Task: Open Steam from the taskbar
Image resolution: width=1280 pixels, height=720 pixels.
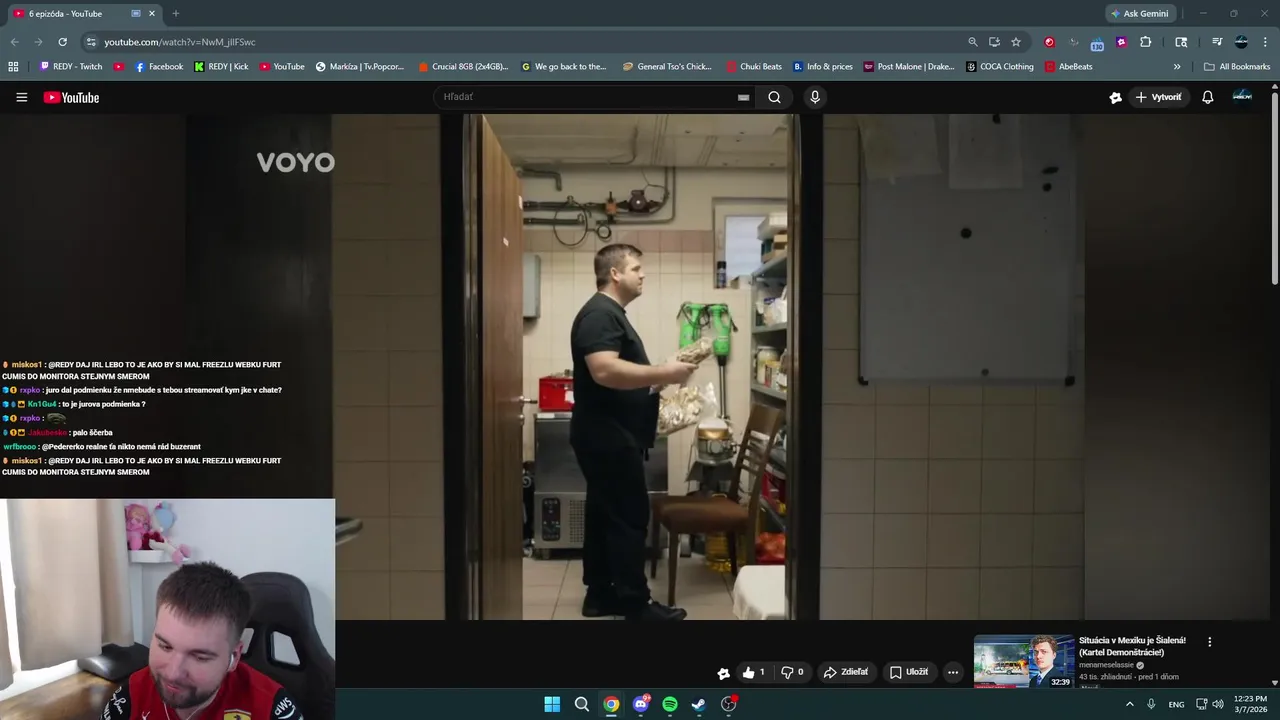Action: (699, 704)
